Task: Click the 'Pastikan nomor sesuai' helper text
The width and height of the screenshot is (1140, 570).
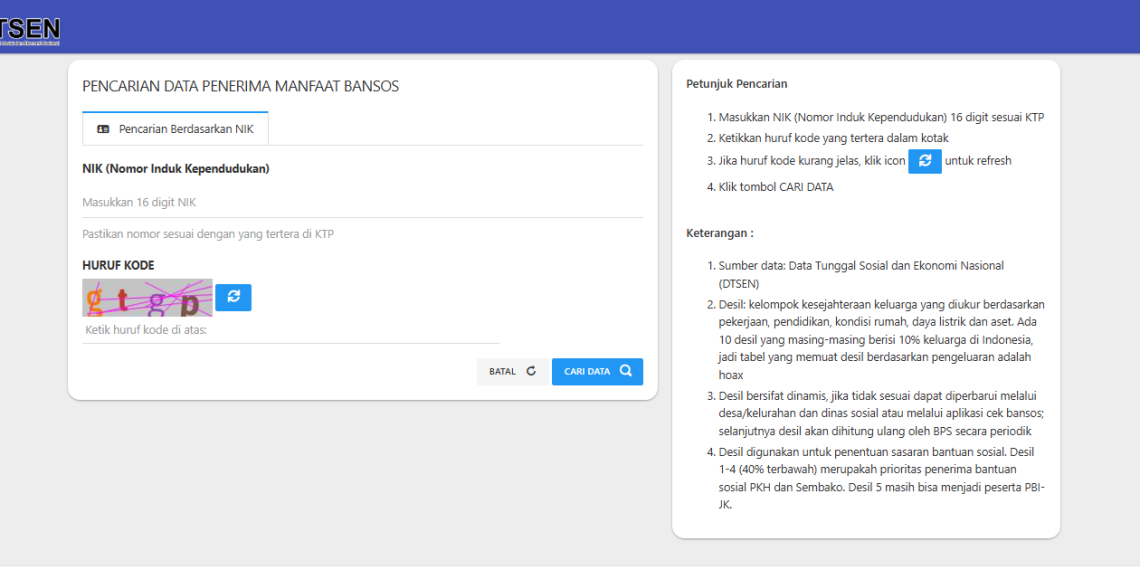Action: [208, 234]
